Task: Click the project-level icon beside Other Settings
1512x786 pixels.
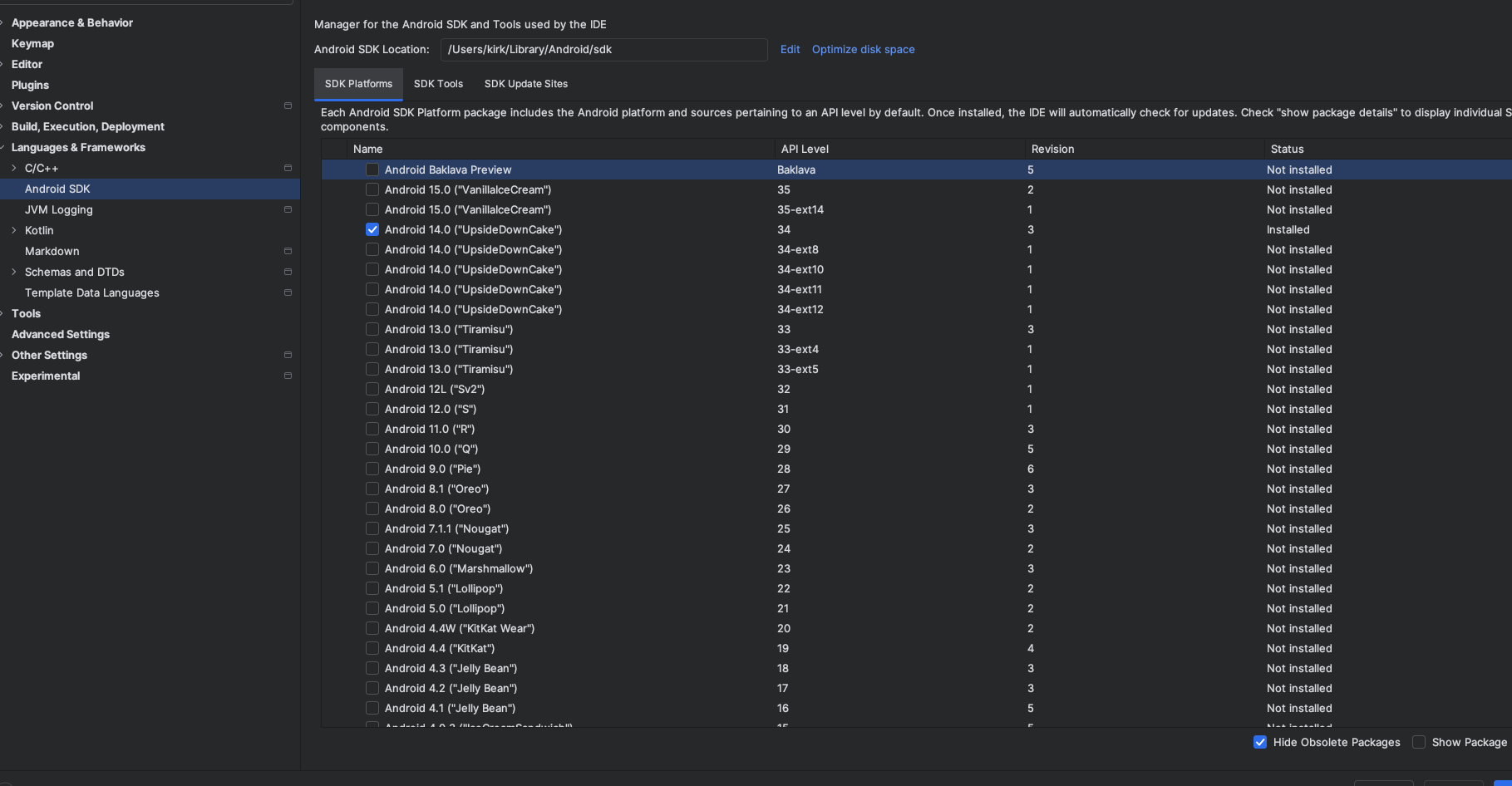Action: (x=288, y=355)
